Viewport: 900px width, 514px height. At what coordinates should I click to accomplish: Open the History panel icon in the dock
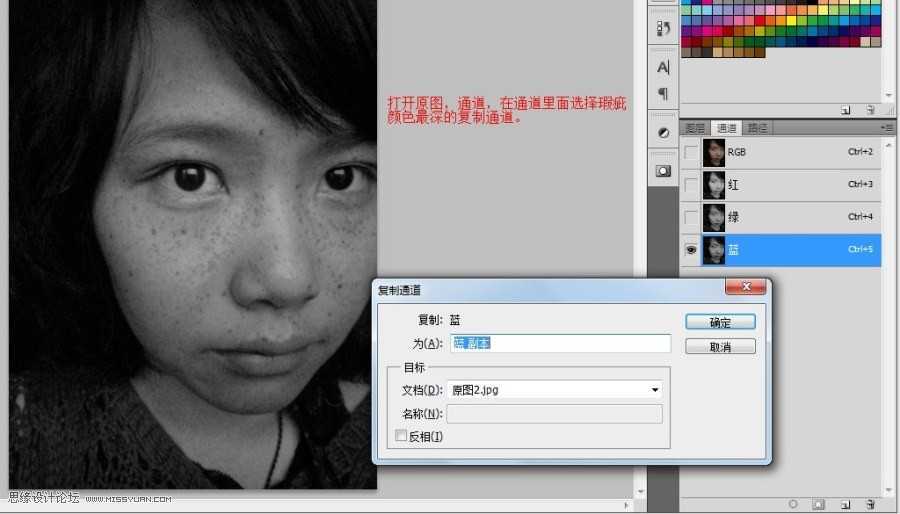tap(664, 28)
